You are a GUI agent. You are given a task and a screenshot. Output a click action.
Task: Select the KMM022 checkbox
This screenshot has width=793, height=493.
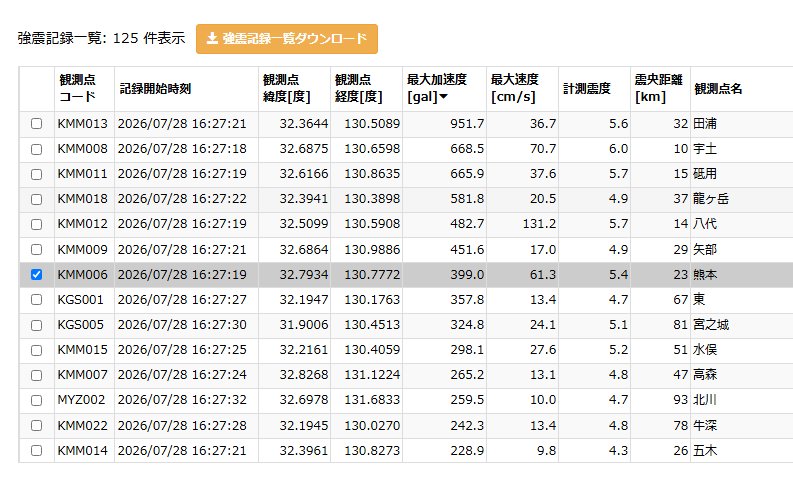pyautogui.click(x=36, y=425)
